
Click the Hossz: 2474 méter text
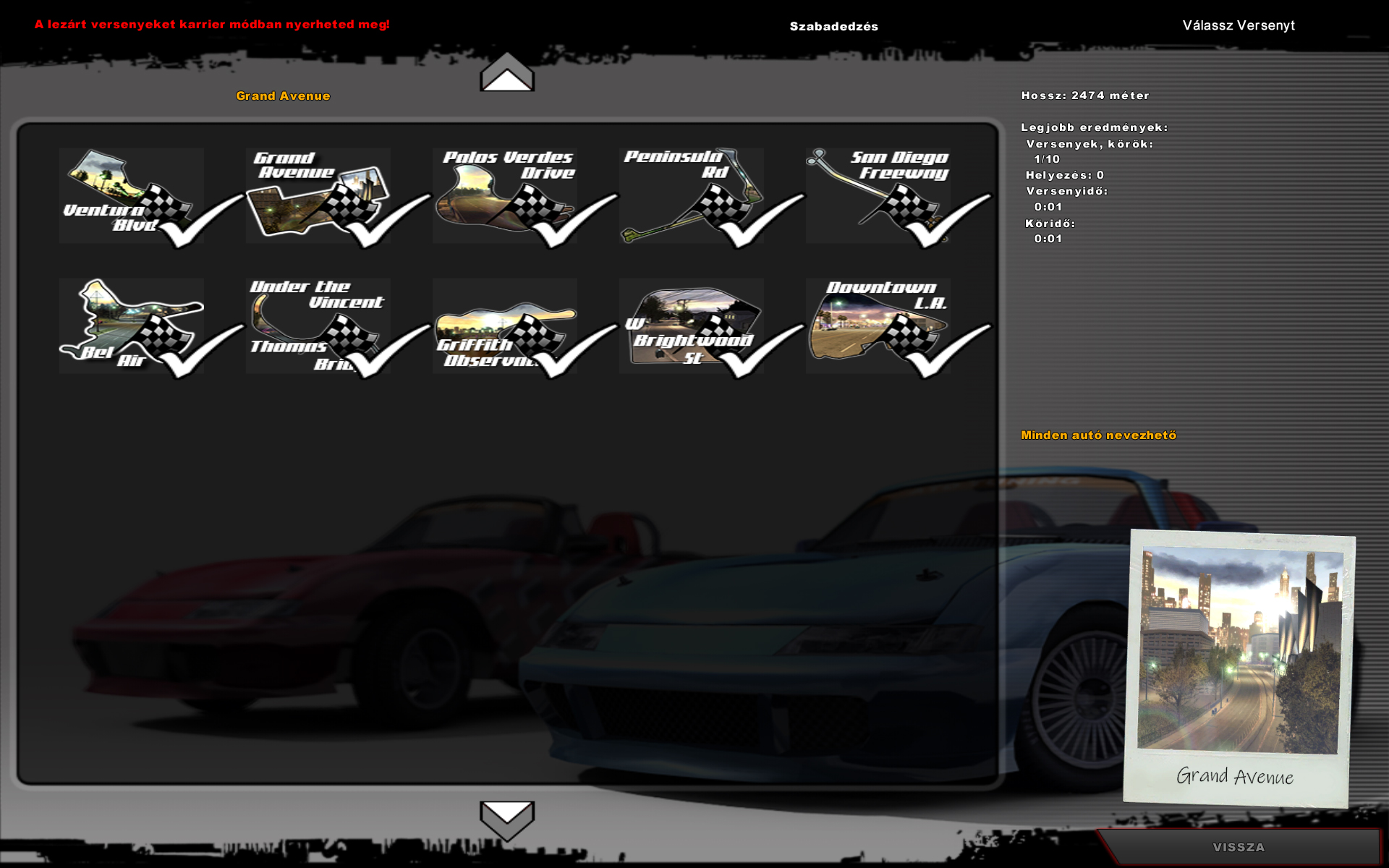click(1085, 95)
